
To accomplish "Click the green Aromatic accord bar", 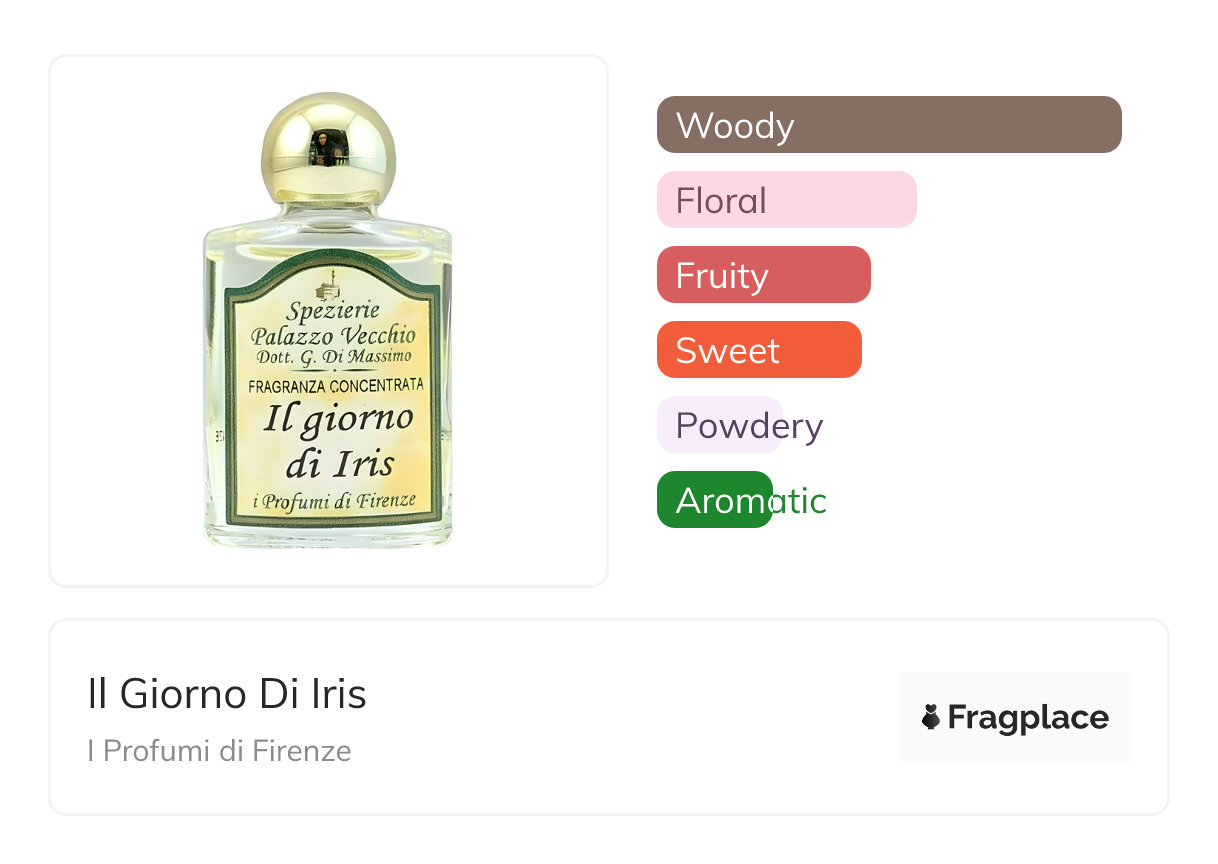I will pyautogui.click(x=714, y=500).
